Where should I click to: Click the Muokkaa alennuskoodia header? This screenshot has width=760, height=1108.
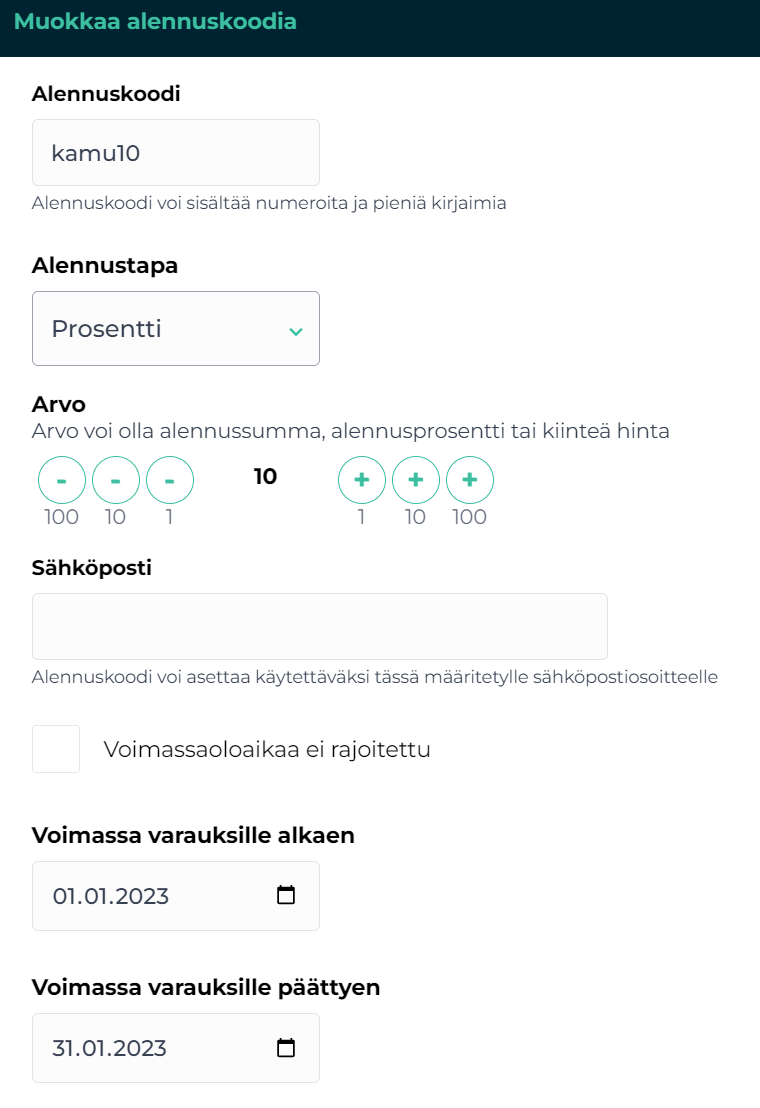click(161, 21)
